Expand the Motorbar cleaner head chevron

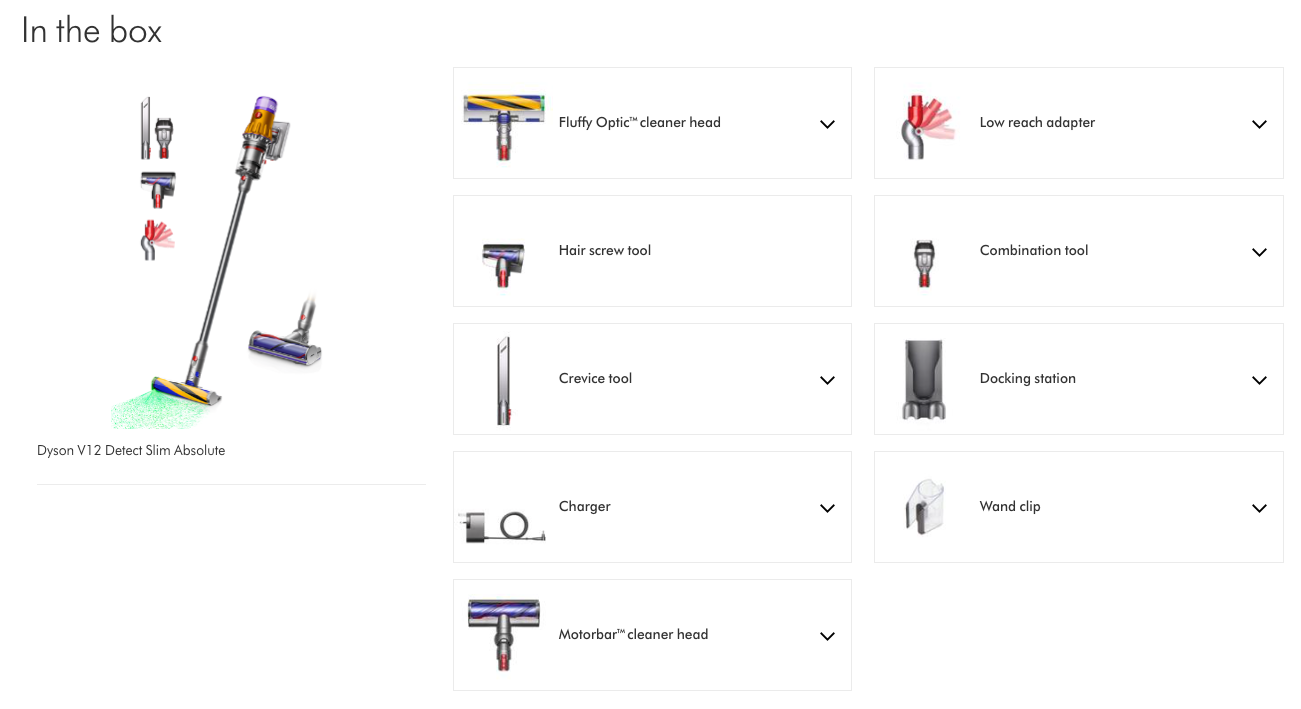827,636
